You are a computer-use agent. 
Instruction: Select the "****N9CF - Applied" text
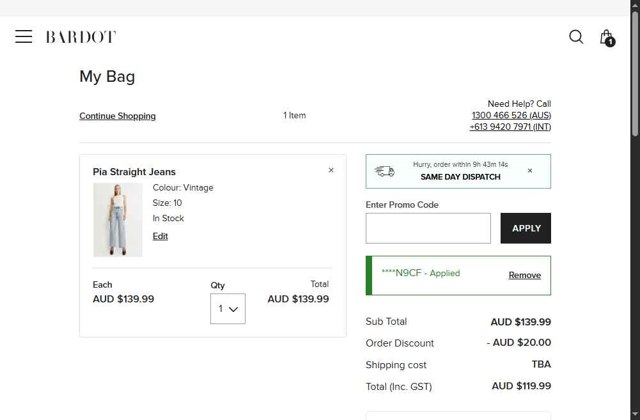coord(420,273)
